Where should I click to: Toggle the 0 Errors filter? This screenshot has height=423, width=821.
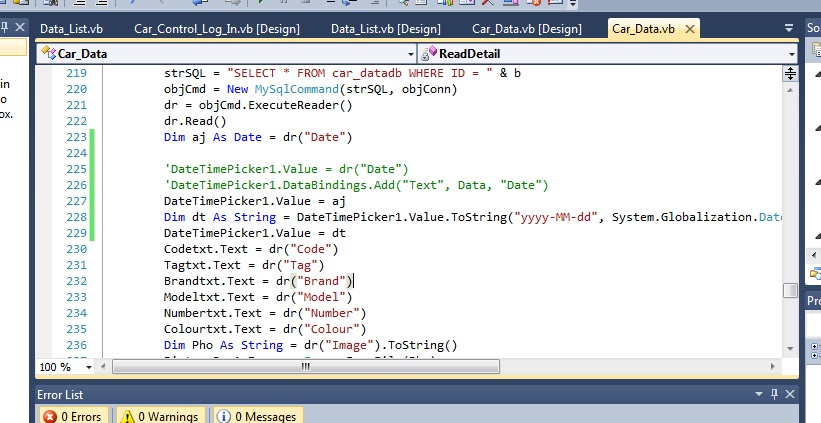tap(73, 417)
